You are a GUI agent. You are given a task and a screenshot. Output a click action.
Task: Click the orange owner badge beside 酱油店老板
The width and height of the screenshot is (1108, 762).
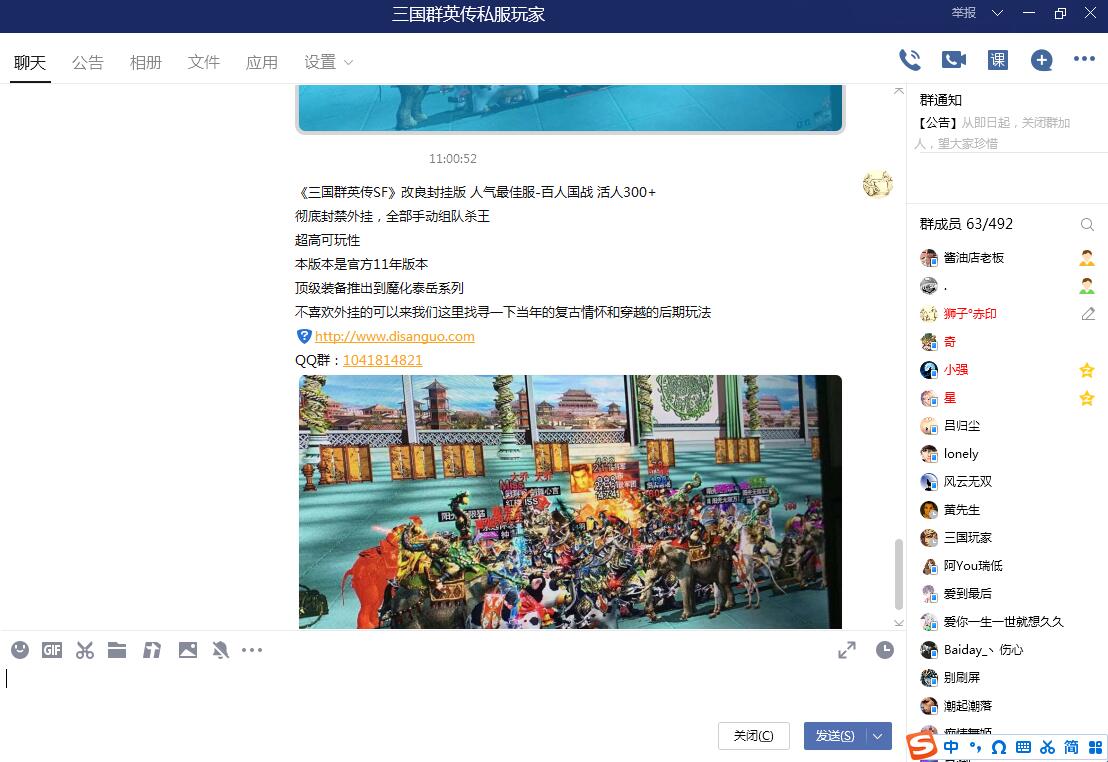pos(1087,258)
